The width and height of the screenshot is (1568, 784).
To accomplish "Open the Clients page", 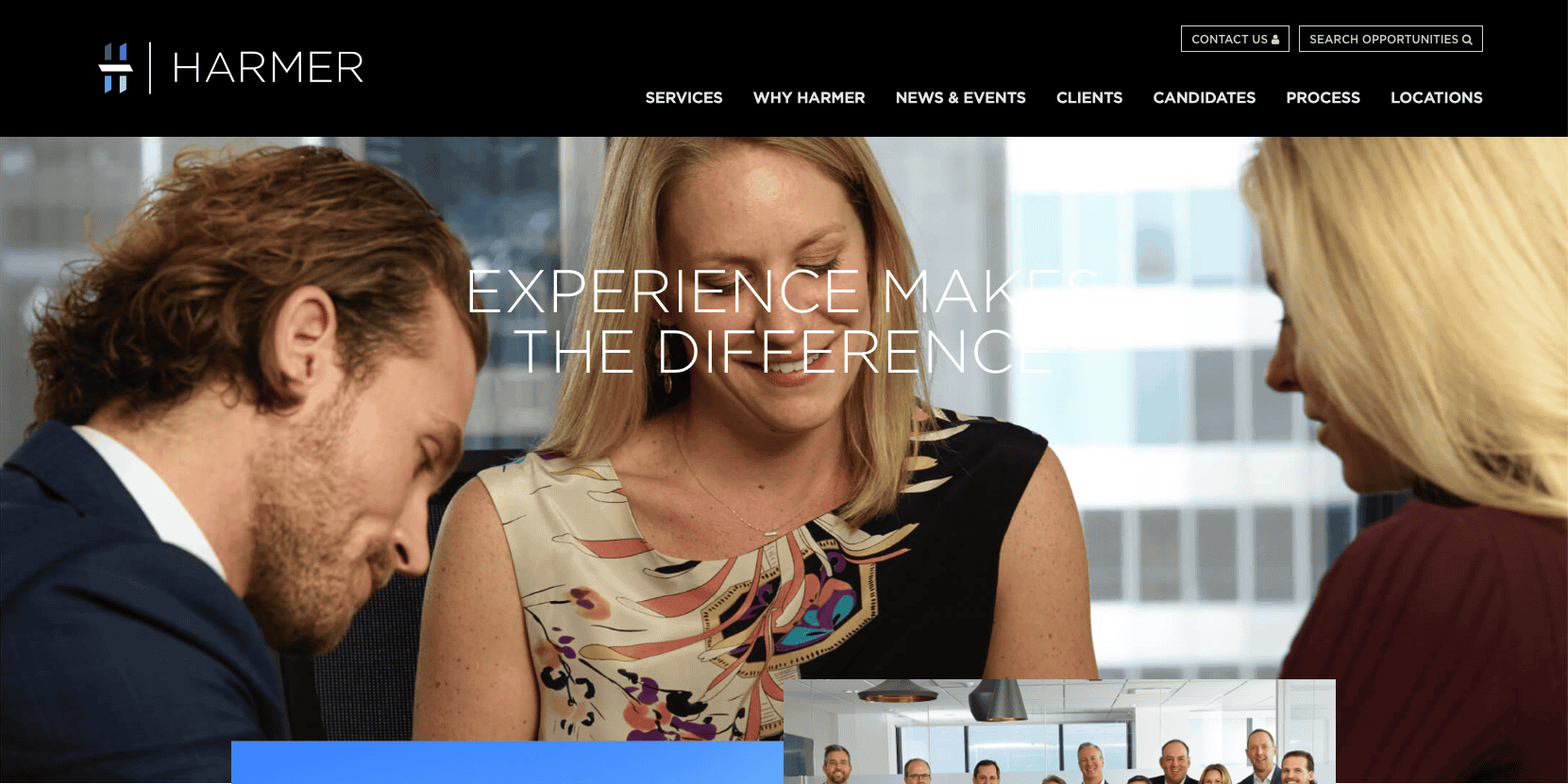I will [x=1089, y=97].
